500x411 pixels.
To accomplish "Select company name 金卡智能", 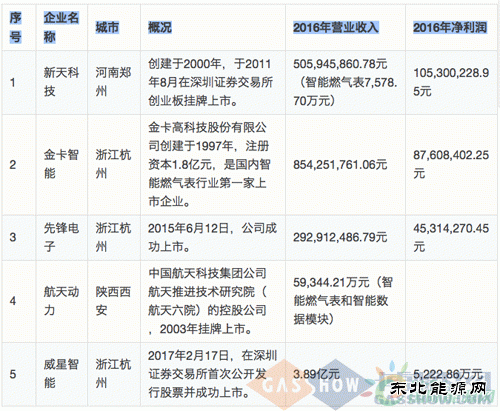I will 61,164.
